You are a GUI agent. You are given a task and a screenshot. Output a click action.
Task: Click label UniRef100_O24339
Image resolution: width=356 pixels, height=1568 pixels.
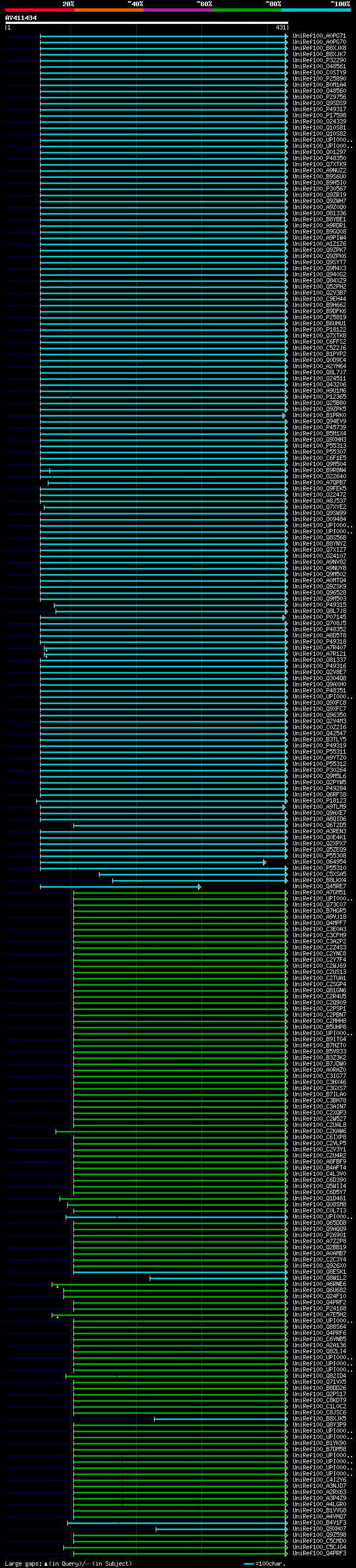pyautogui.click(x=319, y=121)
